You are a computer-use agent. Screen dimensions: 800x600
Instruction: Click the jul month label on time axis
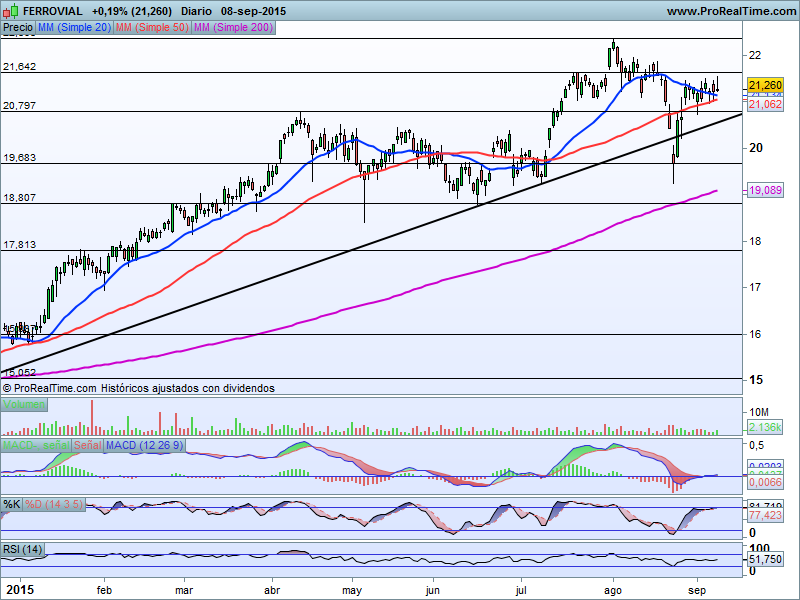click(x=521, y=591)
